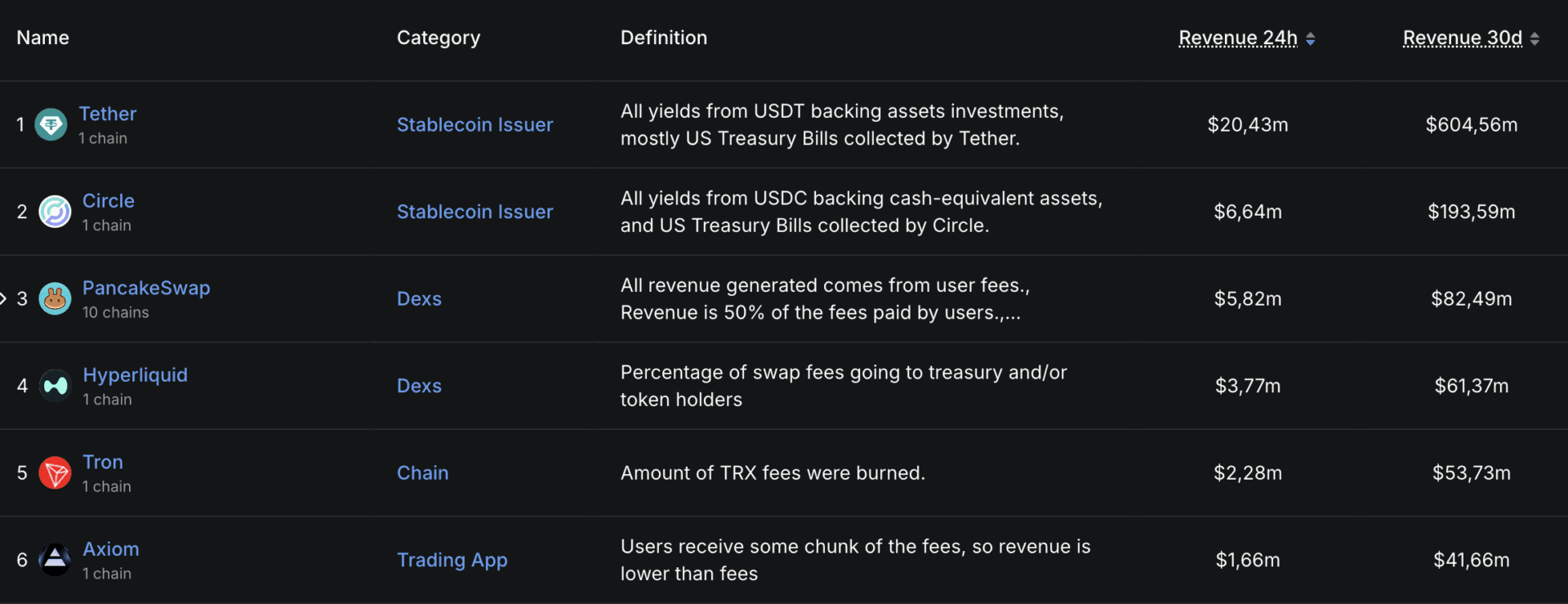The image size is (1568, 604).
Task: Click the Axiom definition about fee chunks
Action: click(855, 560)
